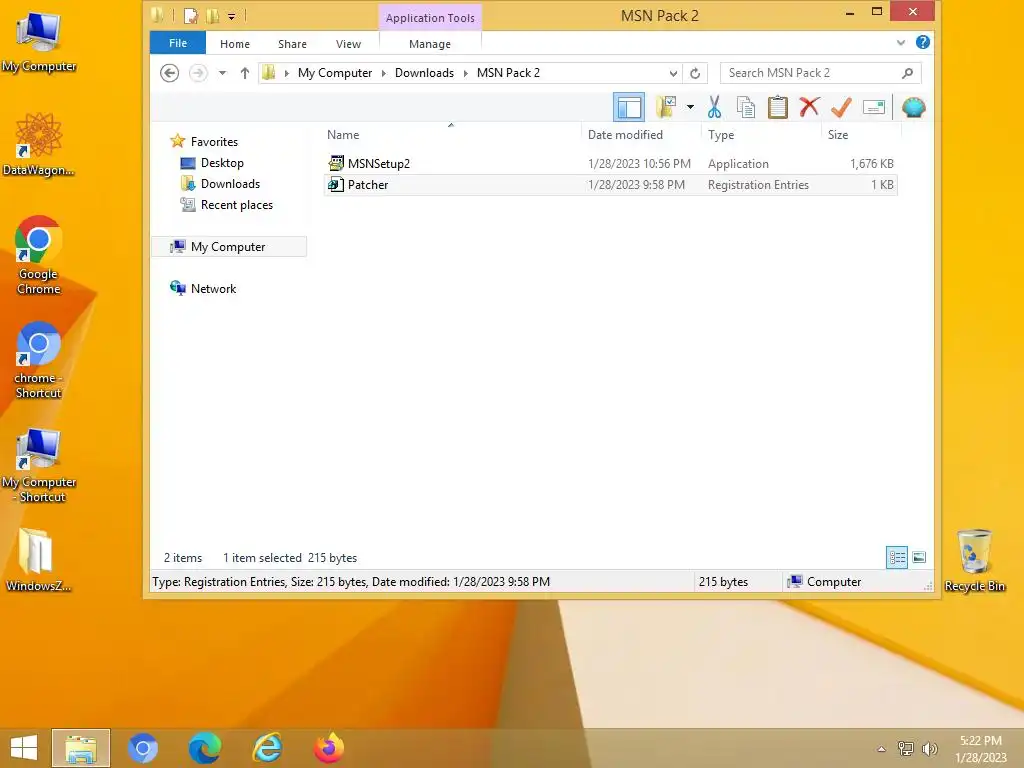This screenshot has width=1024, height=768.
Task: Open the address bar history dropdown
Action: pos(673,73)
